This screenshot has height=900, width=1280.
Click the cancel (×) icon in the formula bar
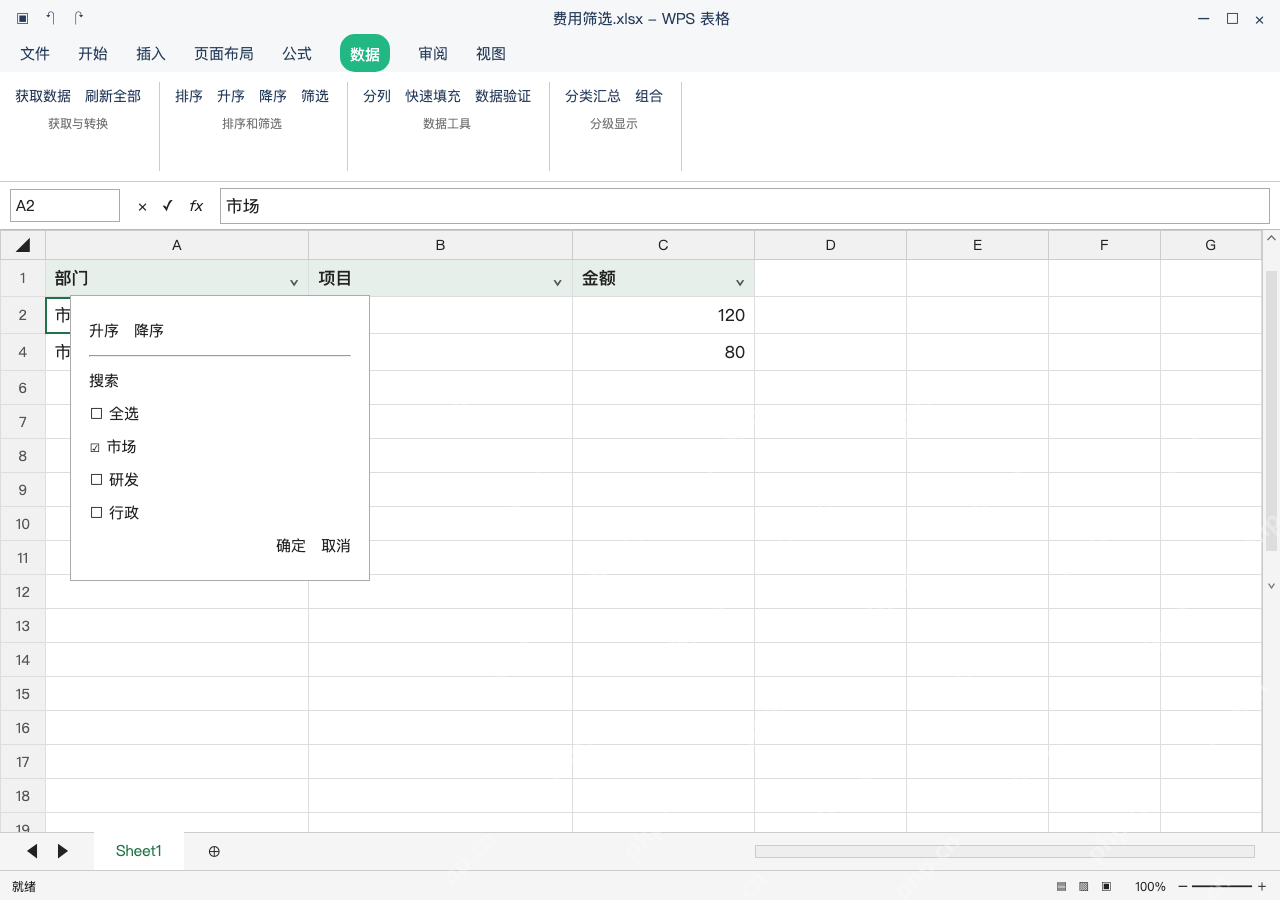tap(142, 207)
